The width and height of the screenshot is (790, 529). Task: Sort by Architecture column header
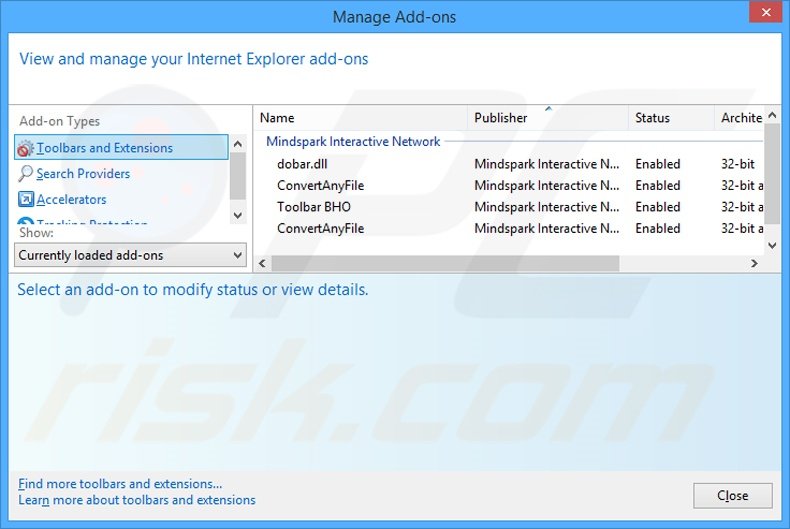tap(739, 118)
